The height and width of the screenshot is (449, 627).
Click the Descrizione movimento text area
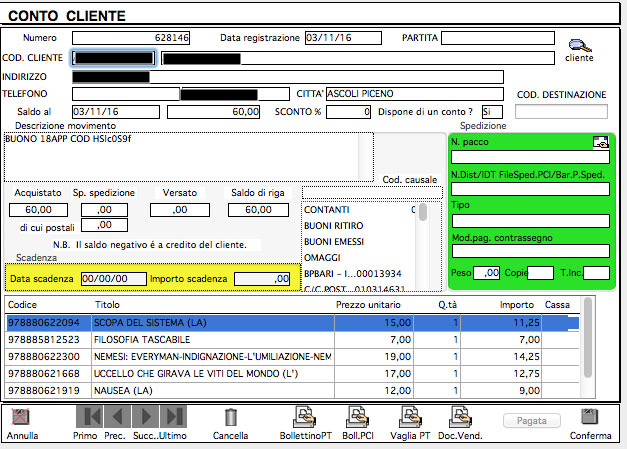click(x=181, y=157)
